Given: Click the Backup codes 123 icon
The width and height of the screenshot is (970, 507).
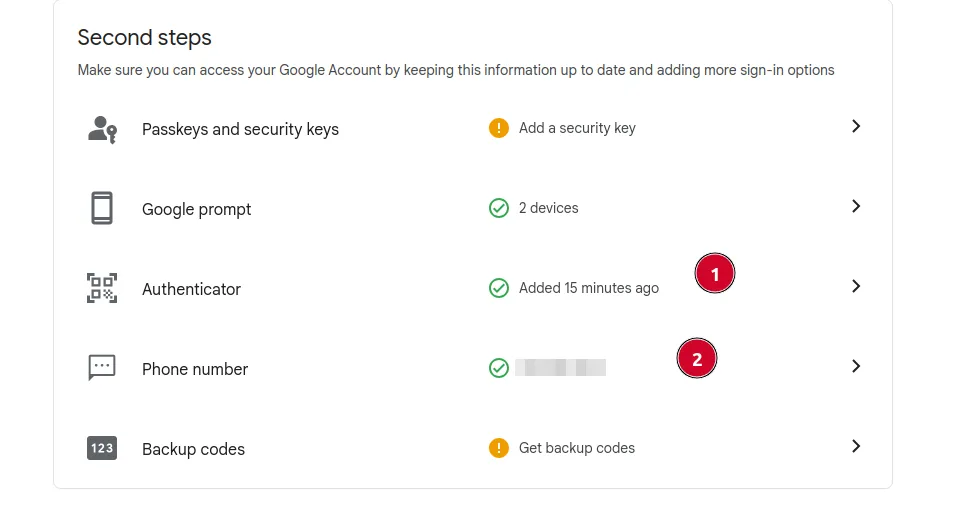Looking at the screenshot, I should 102,448.
